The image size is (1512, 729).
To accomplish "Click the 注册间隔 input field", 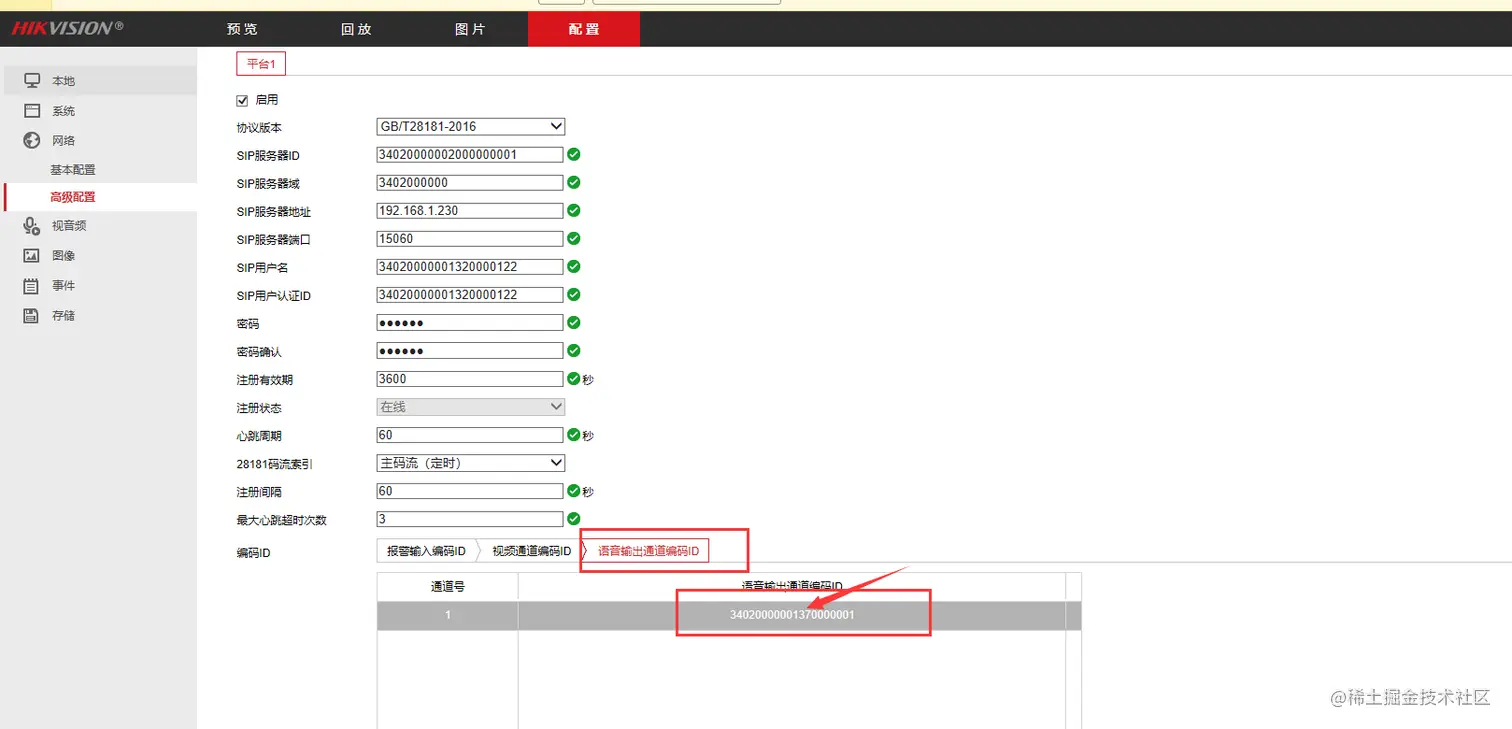I will pos(470,491).
